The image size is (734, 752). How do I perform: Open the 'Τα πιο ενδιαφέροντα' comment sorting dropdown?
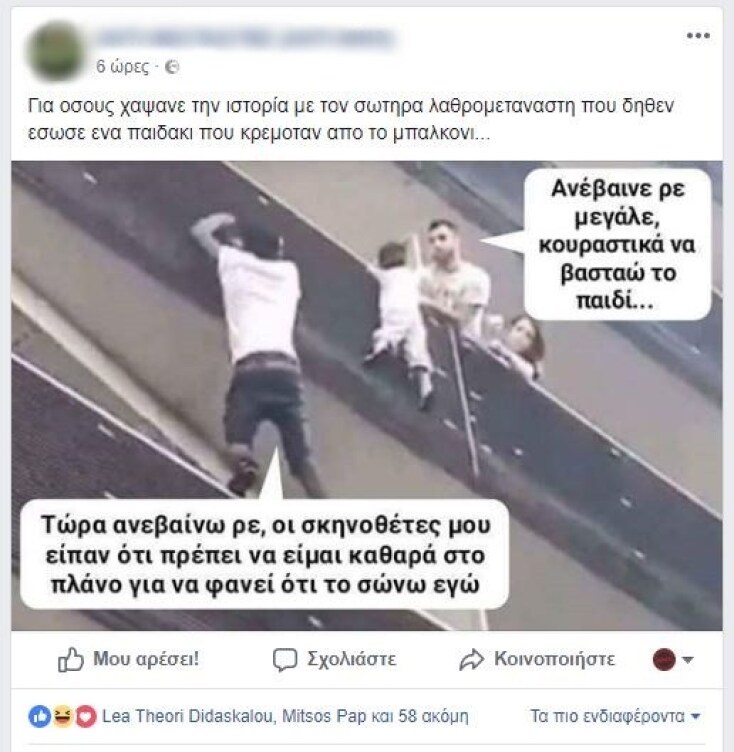pyautogui.click(x=615, y=717)
